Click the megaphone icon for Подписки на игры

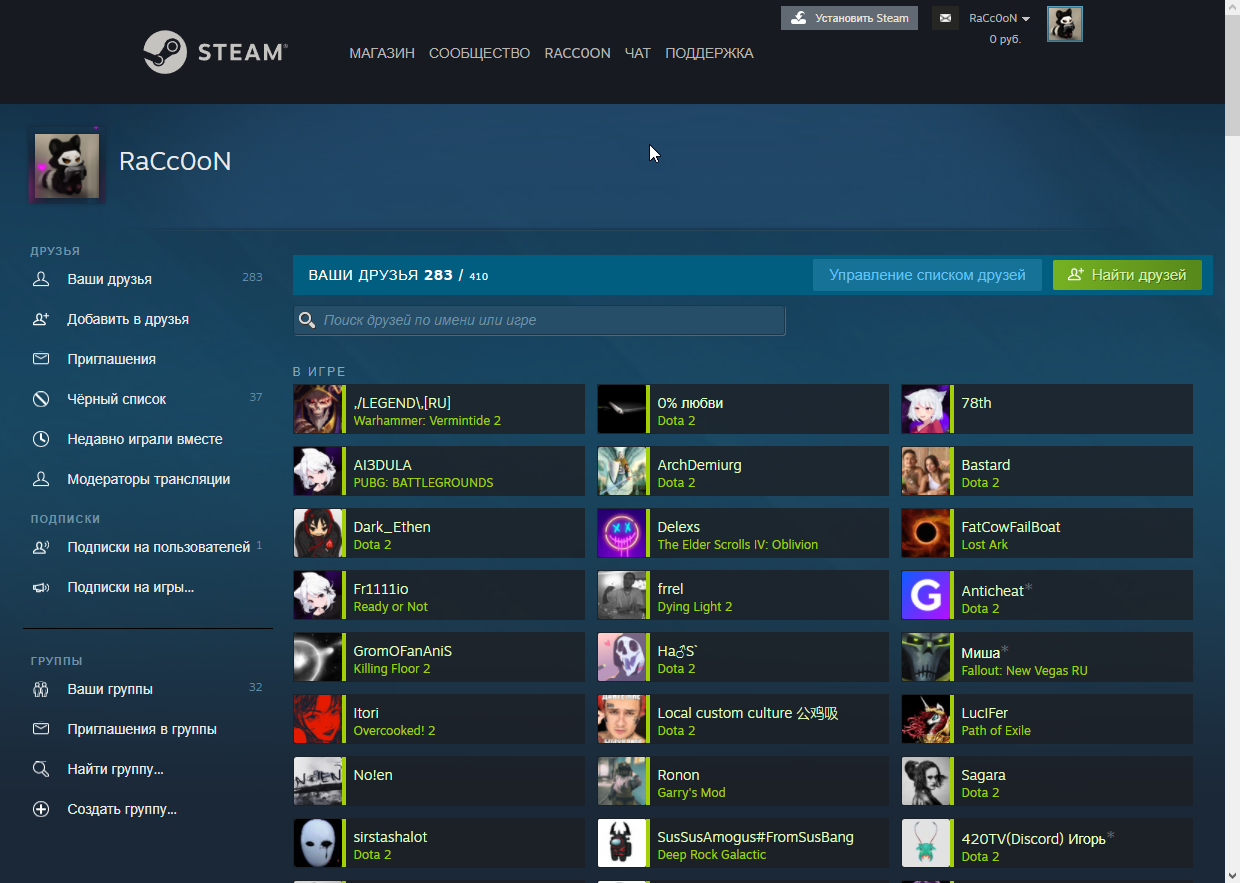point(41,587)
